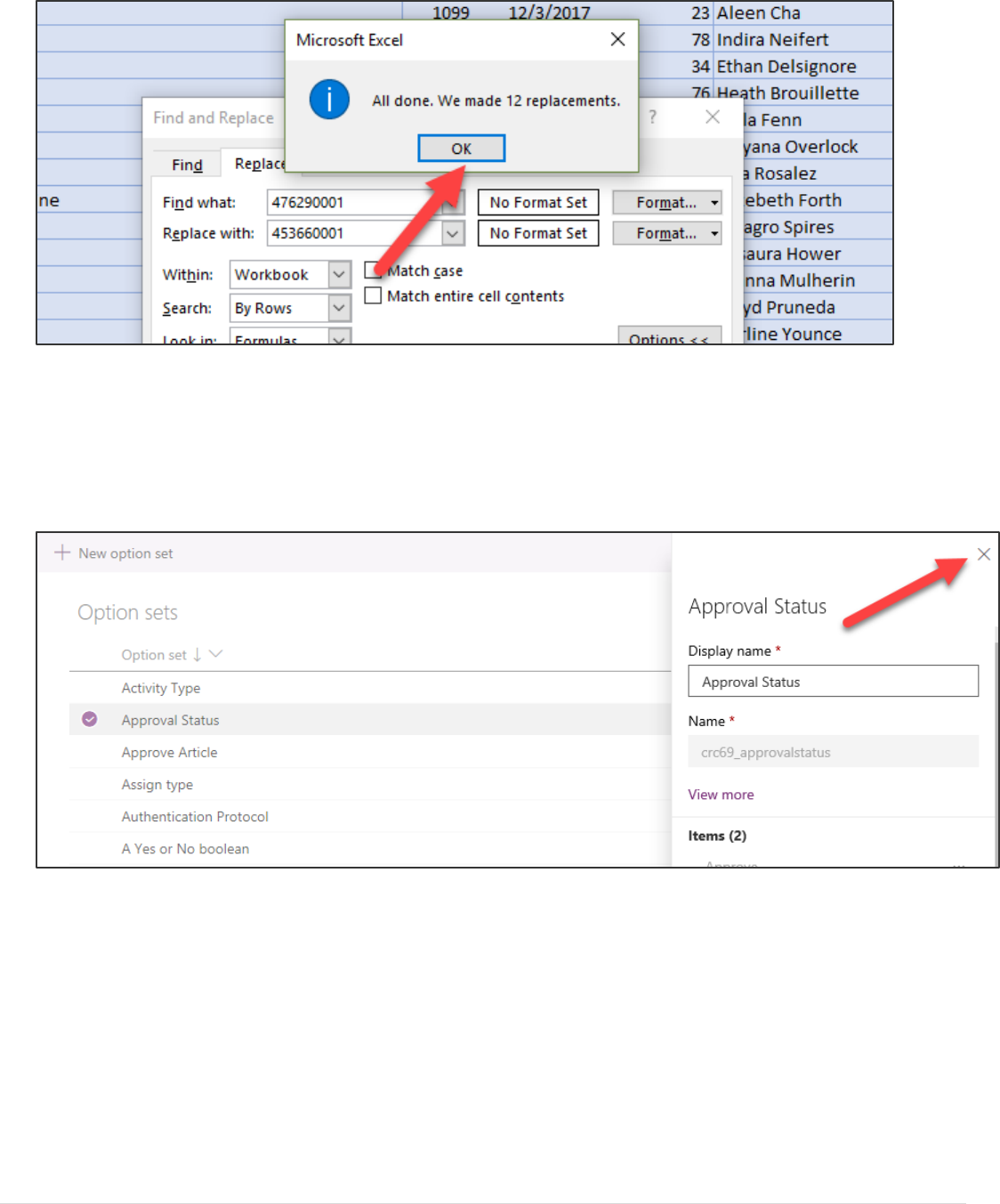Screen dimensions: 1000x1204
Task: Close the Microsoft Excel message dialog
Action: [x=617, y=39]
